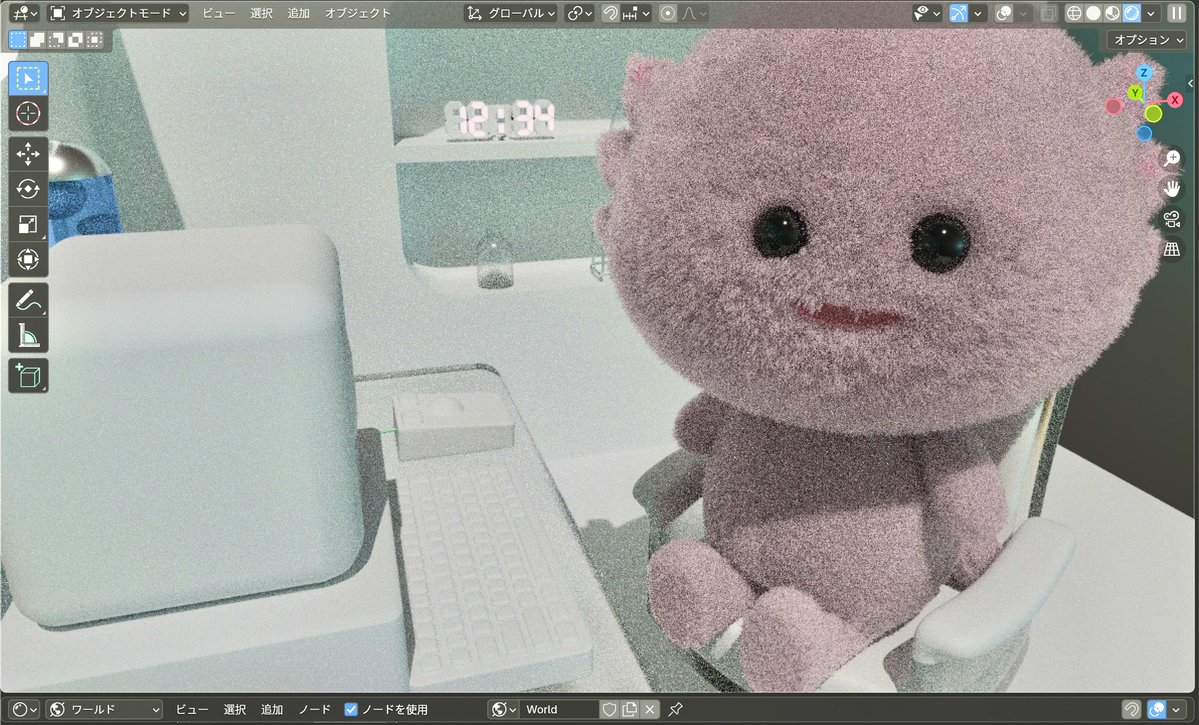Switch perspective/orthographic grid icon
Viewport: 1199px width, 725px height.
[x=1171, y=249]
